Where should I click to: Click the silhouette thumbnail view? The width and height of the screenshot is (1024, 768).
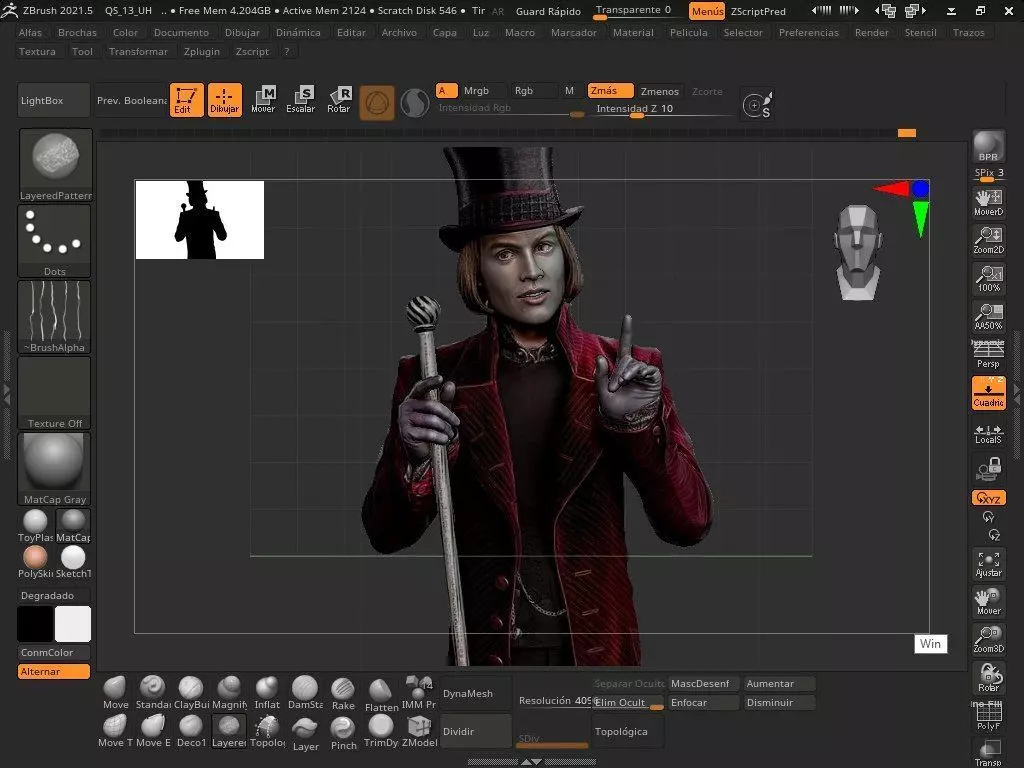coord(200,220)
